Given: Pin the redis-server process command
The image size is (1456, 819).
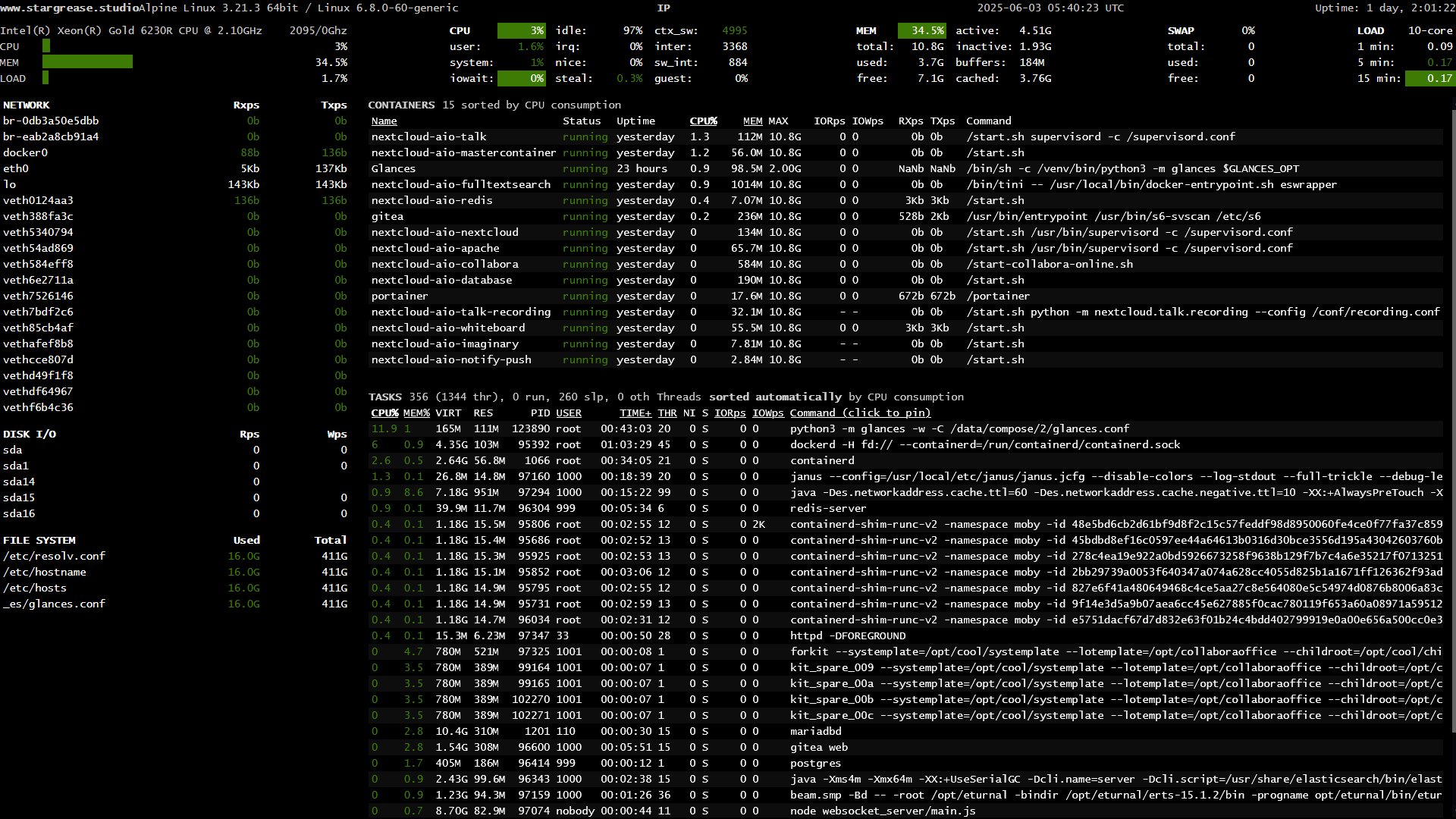Looking at the screenshot, I should point(828,509).
